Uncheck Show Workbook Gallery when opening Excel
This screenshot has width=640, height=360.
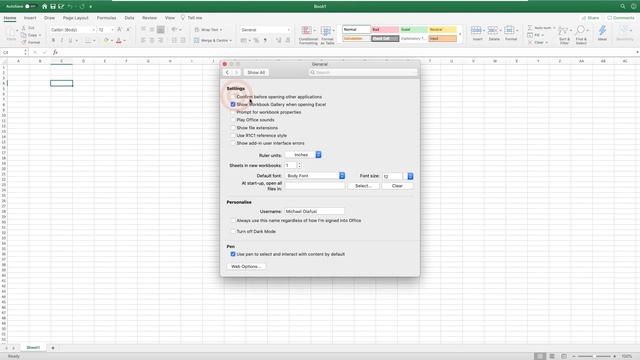[233, 104]
